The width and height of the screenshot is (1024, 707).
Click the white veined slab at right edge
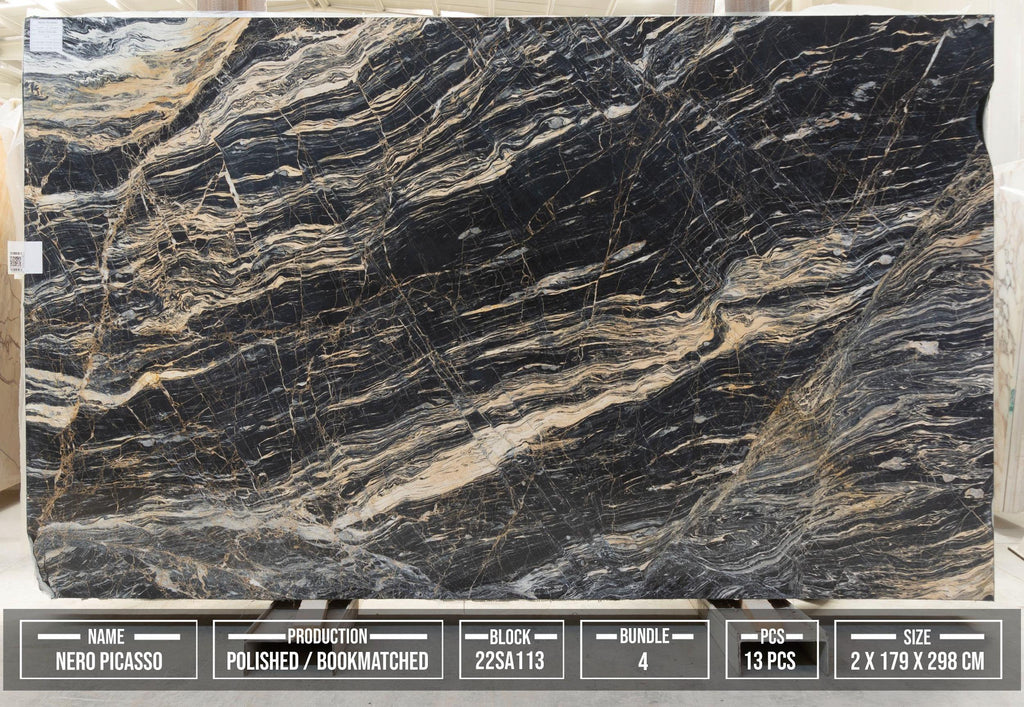pos(1009,339)
